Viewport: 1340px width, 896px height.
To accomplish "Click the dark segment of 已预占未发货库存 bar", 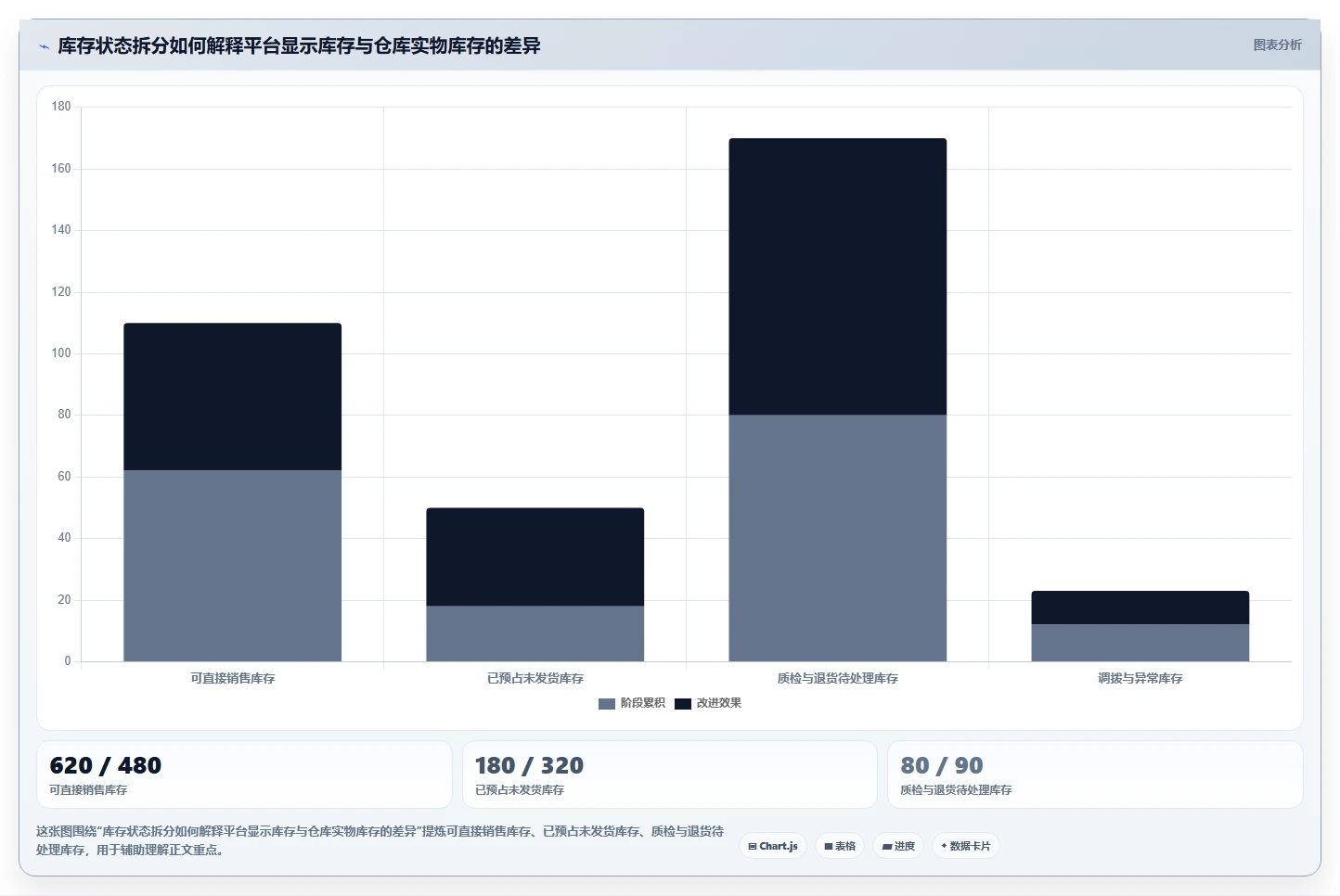I will (x=535, y=557).
